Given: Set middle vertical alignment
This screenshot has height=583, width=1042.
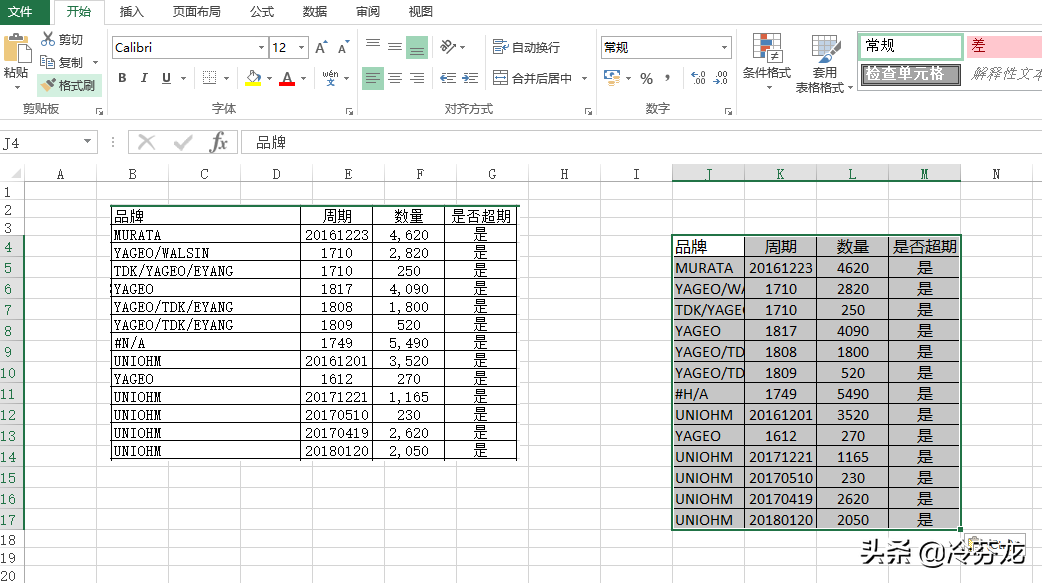Looking at the screenshot, I should tap(395, 47).
